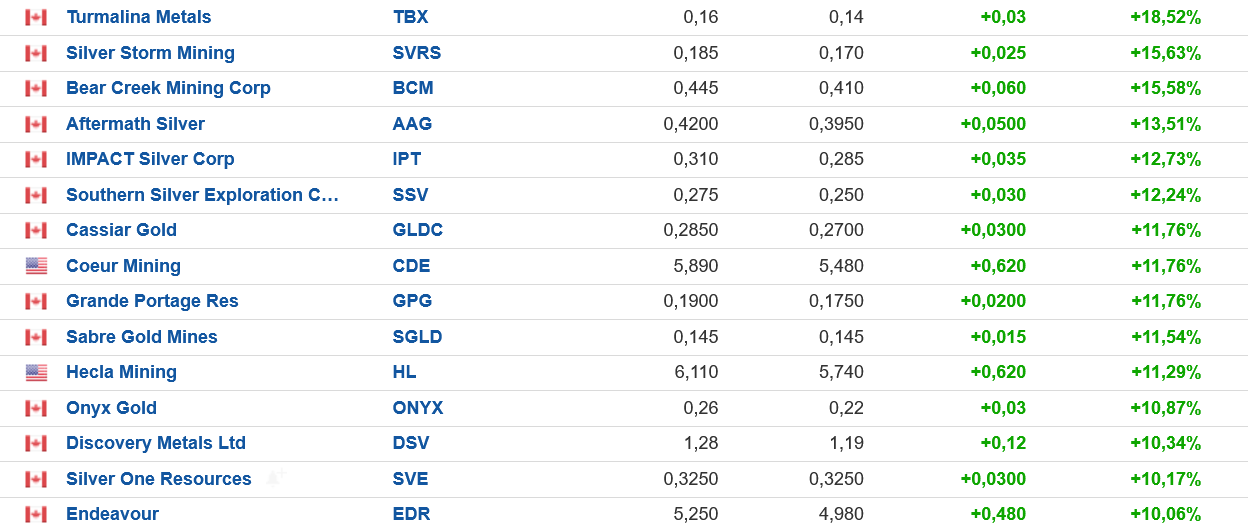Click the EDR ticker symbol

(412, 514)
